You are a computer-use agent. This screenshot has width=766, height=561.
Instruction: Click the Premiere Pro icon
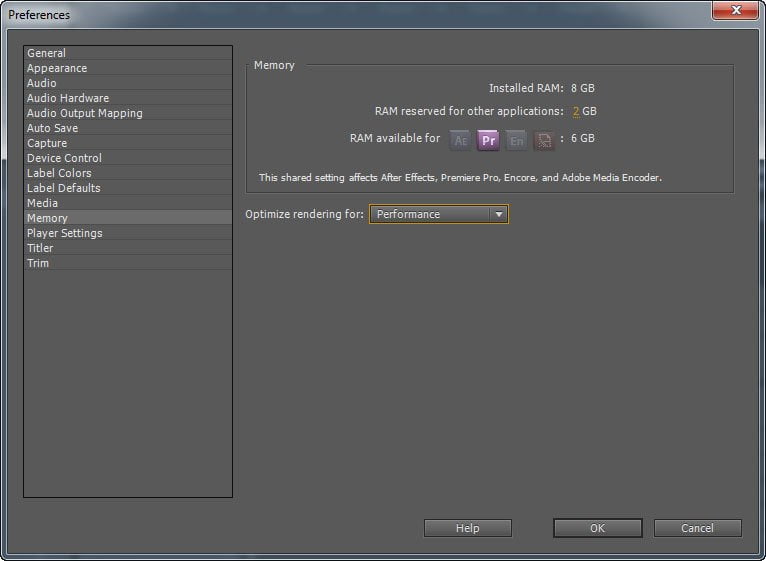488,141
